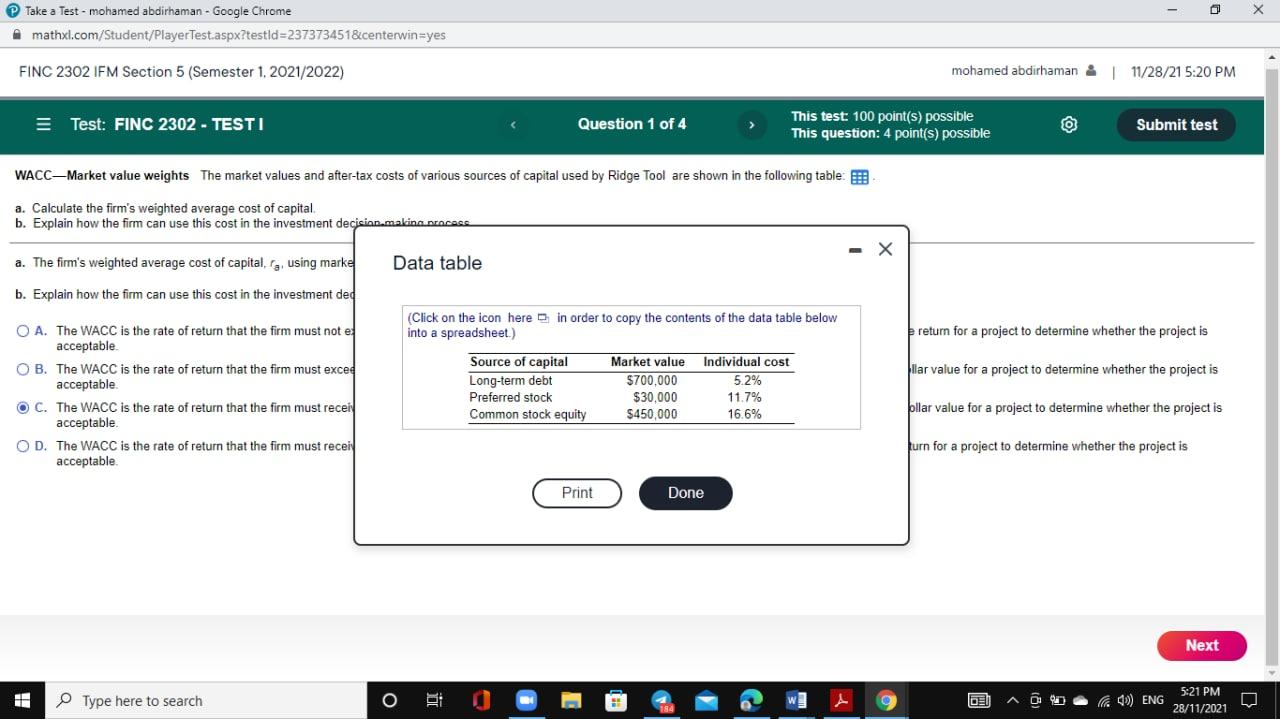This screenshot has height=719, width=1280.
Task: Open the Windows Start menu
Action: click(22, 701)
